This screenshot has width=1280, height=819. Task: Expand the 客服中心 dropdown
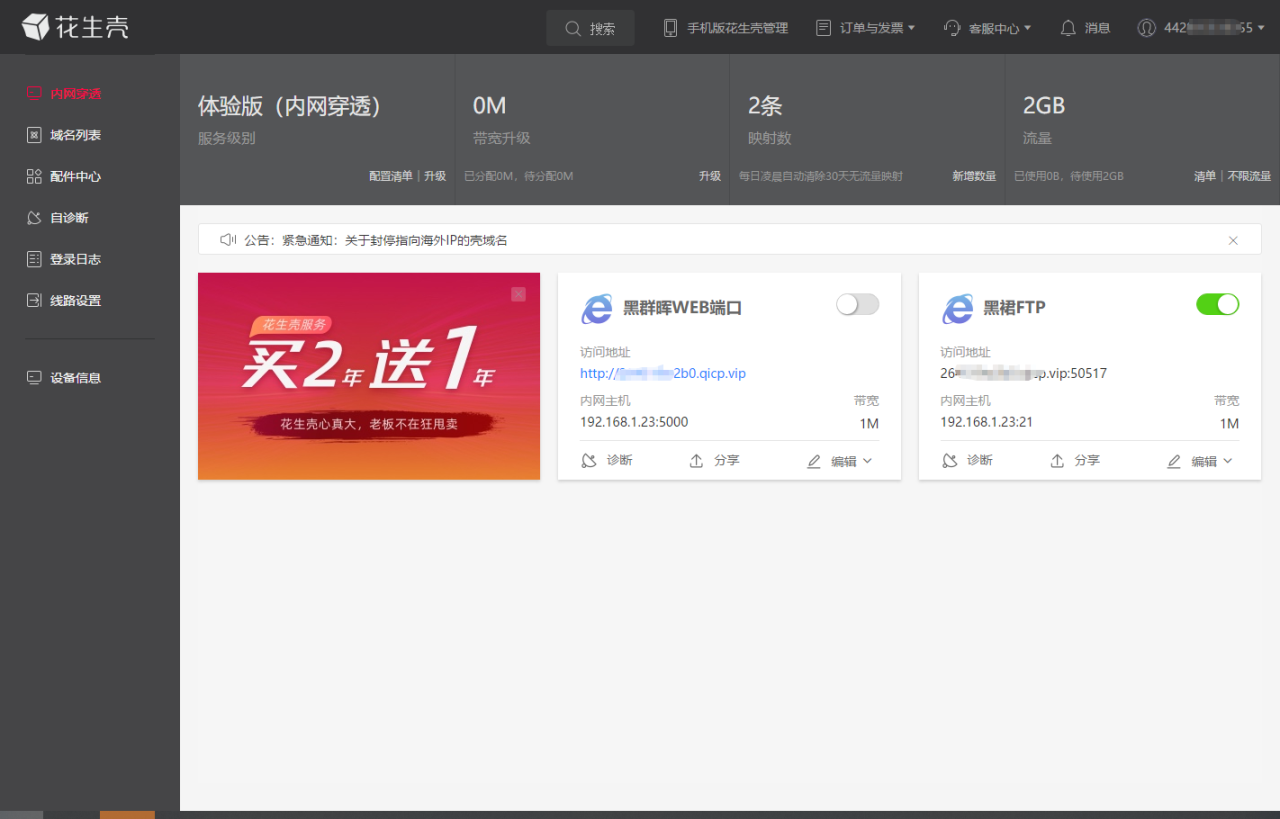986,27
